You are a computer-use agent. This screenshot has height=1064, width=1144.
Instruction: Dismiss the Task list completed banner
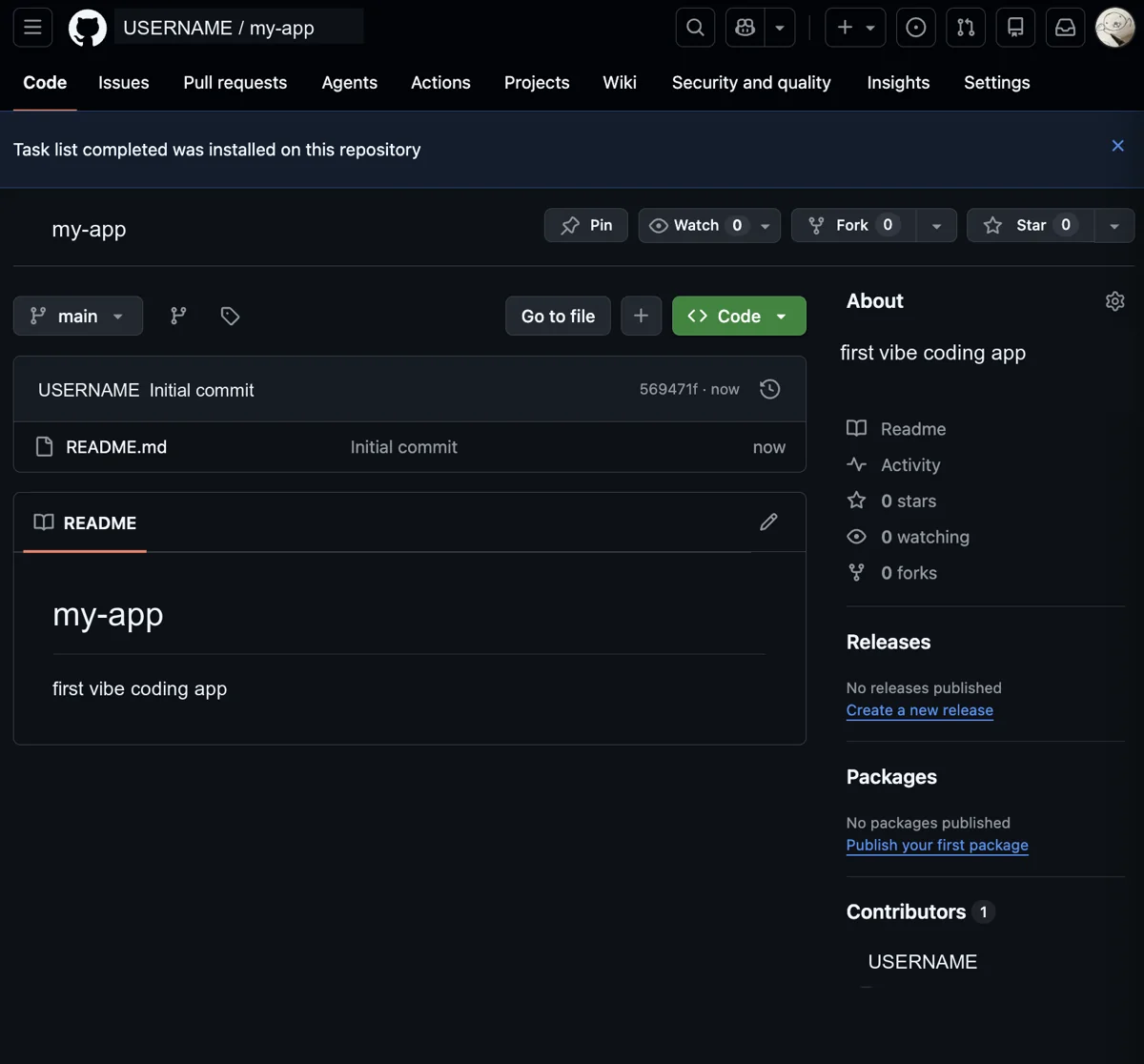(x=1117, y=146)
